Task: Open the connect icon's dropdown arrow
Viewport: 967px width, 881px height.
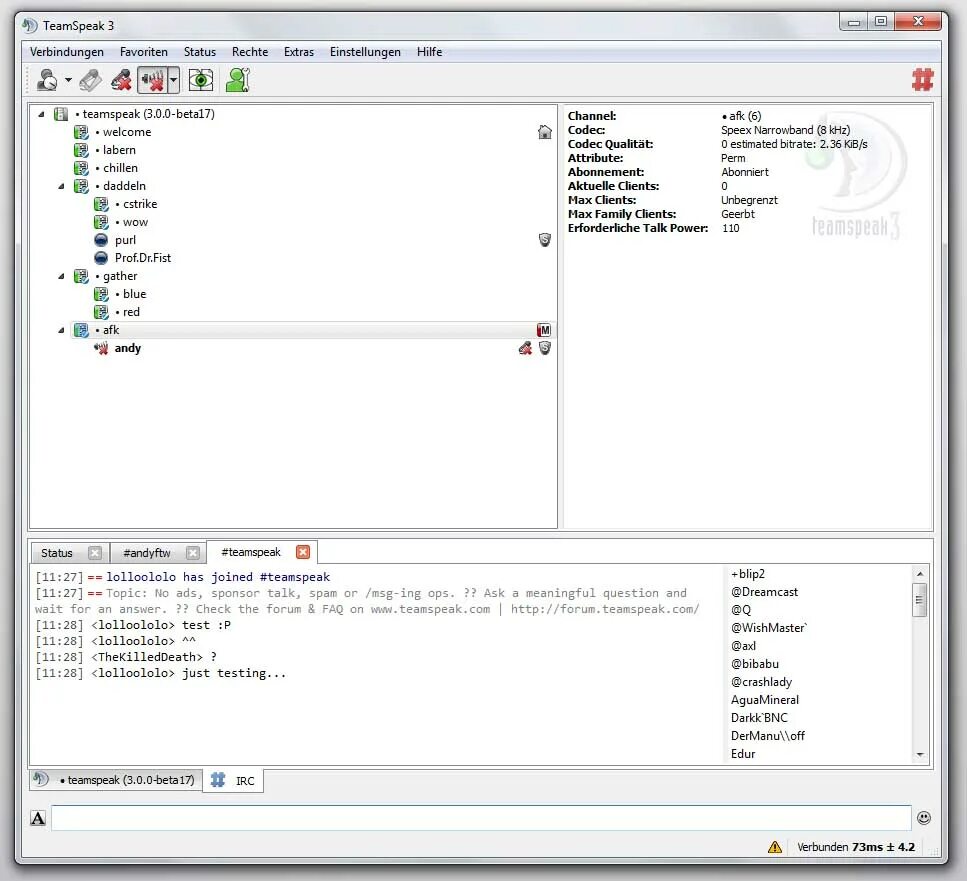Action: [68, 80]
